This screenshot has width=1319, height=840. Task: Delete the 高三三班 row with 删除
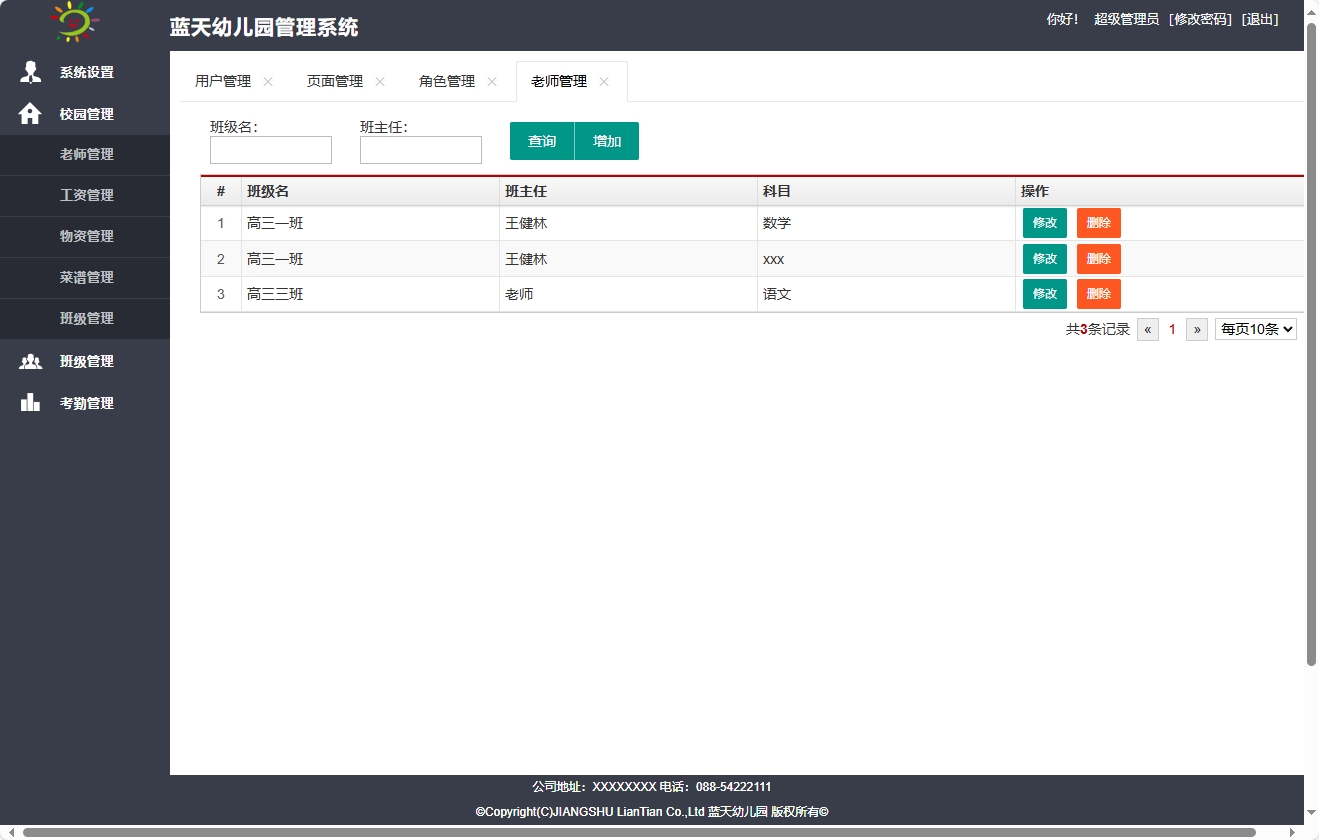pyautogui.click(x=1097, y=293)
